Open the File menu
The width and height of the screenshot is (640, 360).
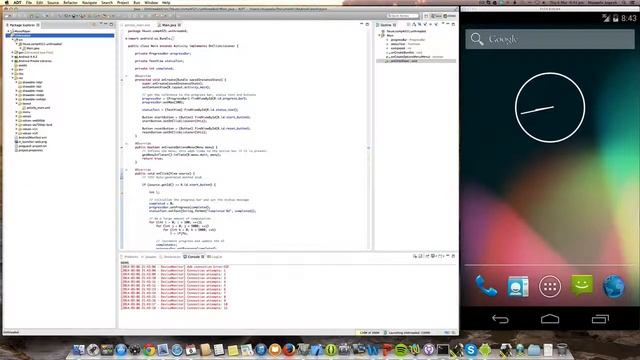click(29, 2)
